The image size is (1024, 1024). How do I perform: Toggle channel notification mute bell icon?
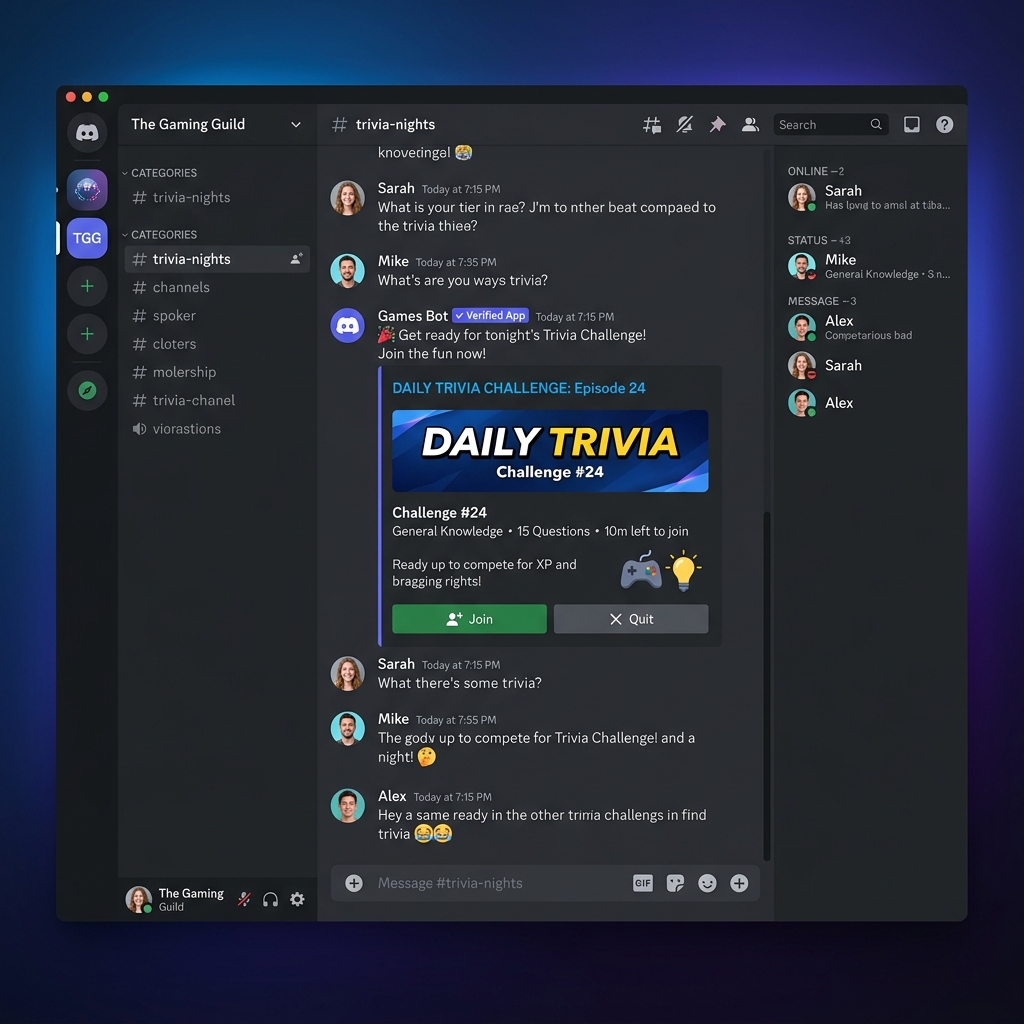click(x=684, y=124)
